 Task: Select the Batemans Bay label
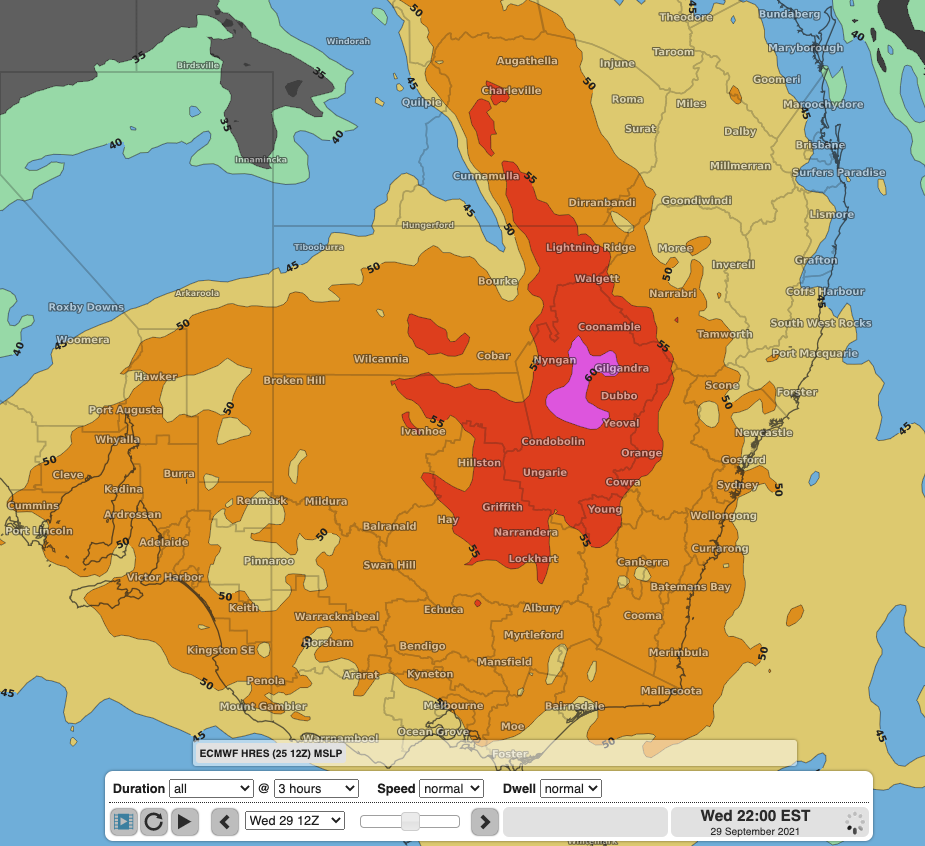click(x=690, y=587)
